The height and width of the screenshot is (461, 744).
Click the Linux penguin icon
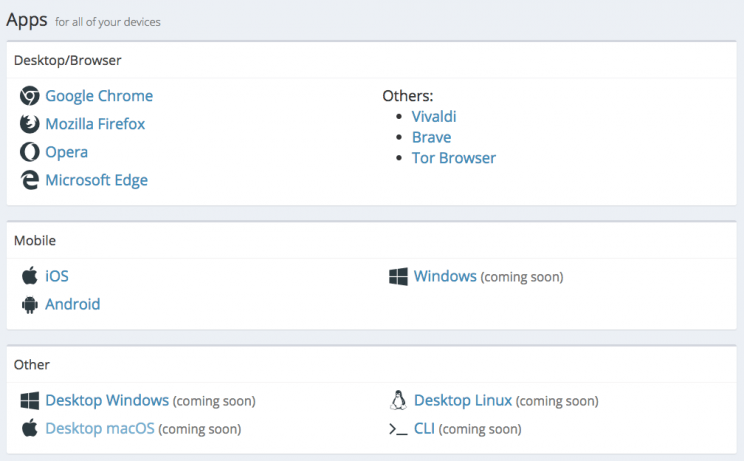coord(398,401)
